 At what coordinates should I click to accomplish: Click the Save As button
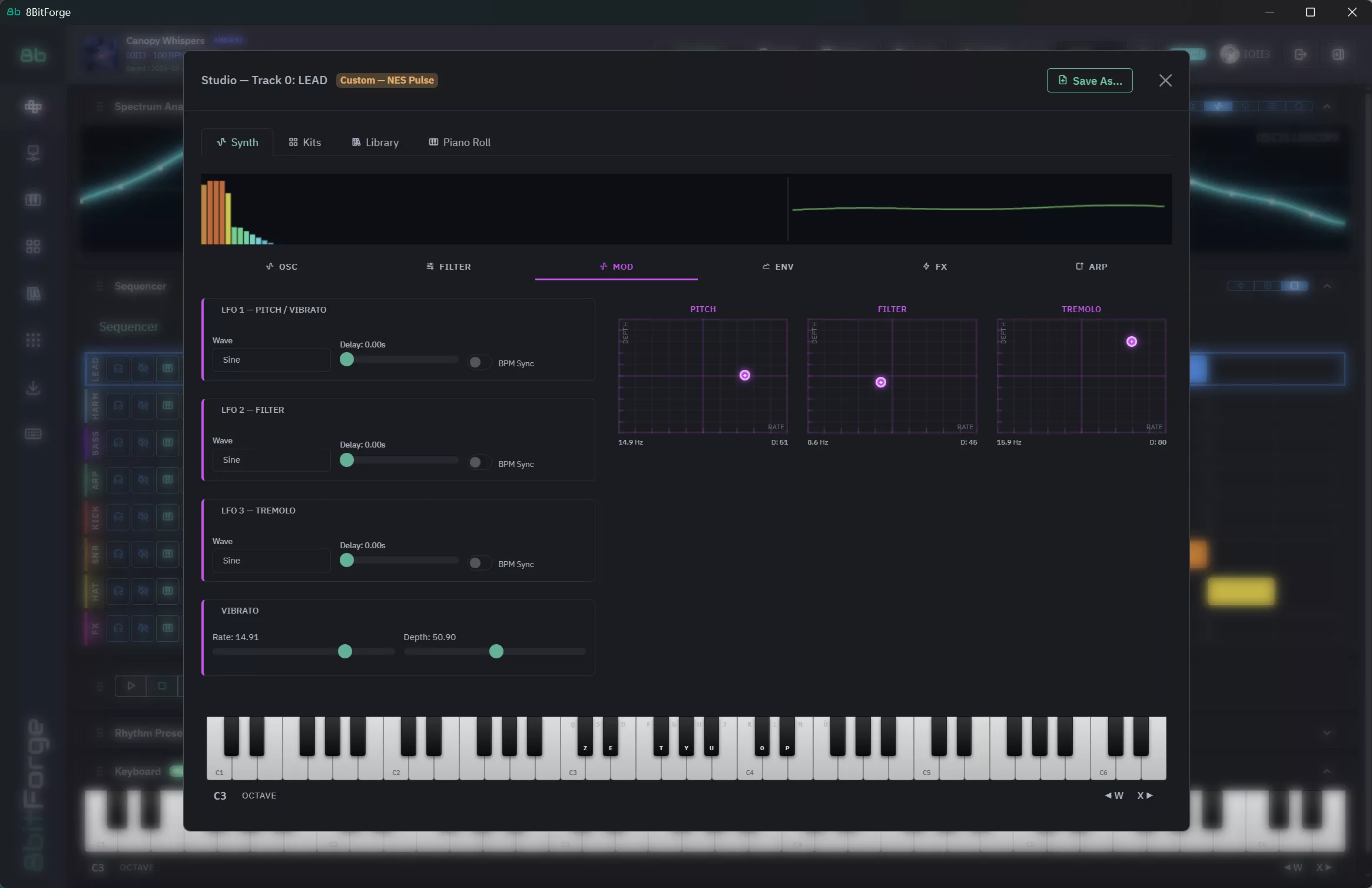pos(1089,80)
